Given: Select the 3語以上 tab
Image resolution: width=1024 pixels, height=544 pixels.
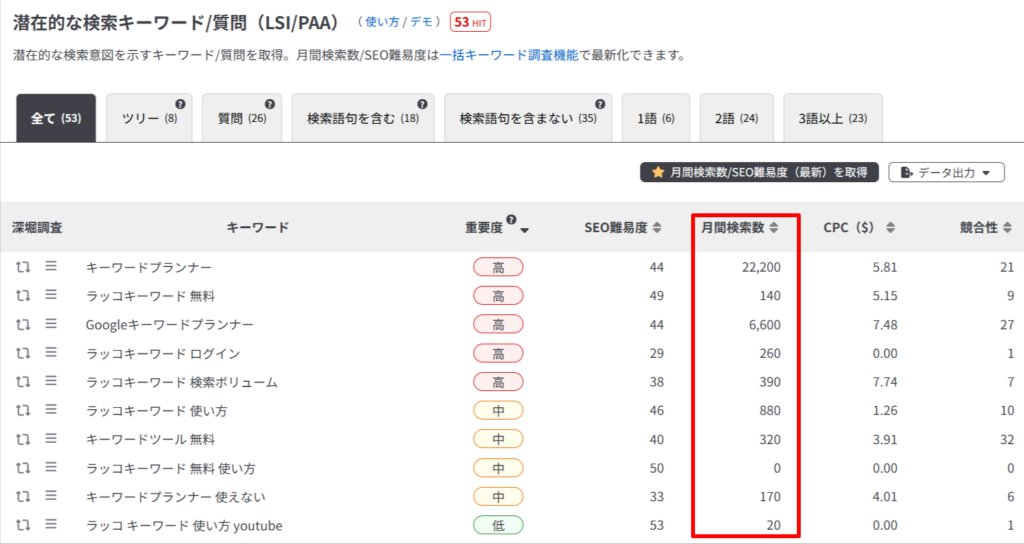Looking at the screenshot, I should click(832, 118).
